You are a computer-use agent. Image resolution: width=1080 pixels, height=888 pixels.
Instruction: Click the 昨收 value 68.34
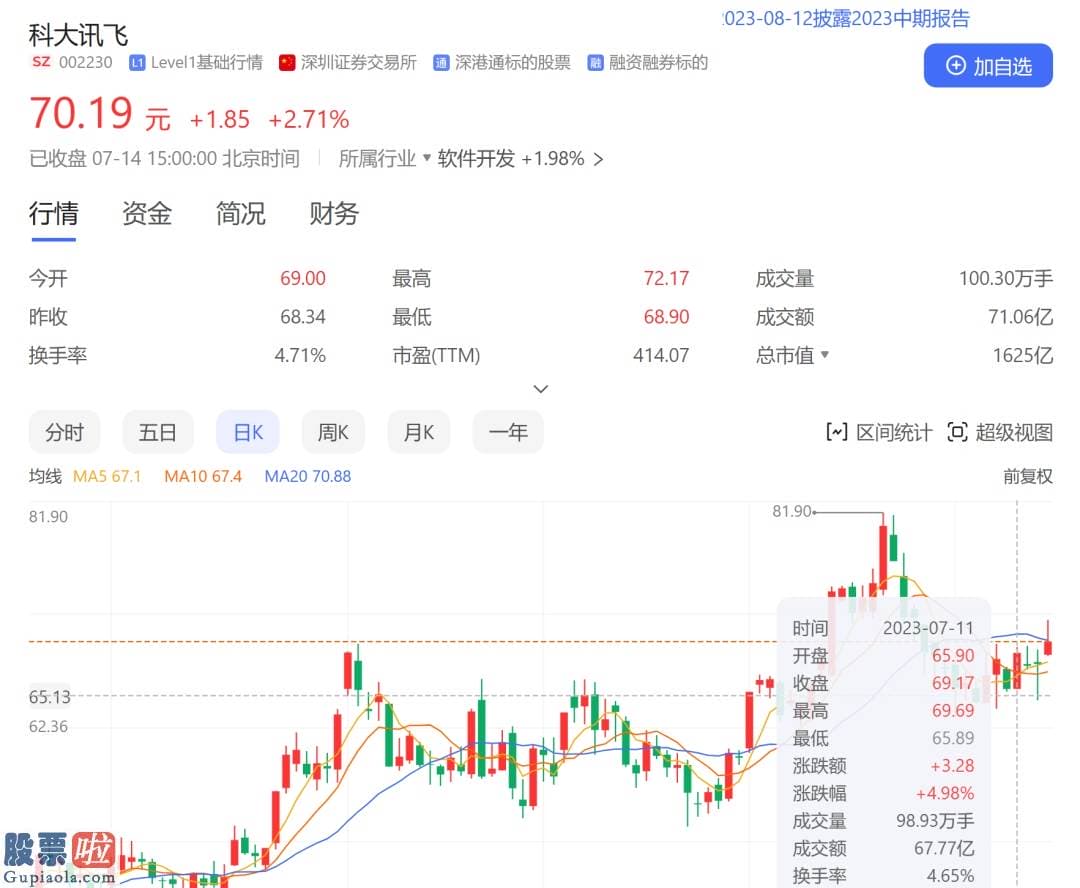pos(302,317)
